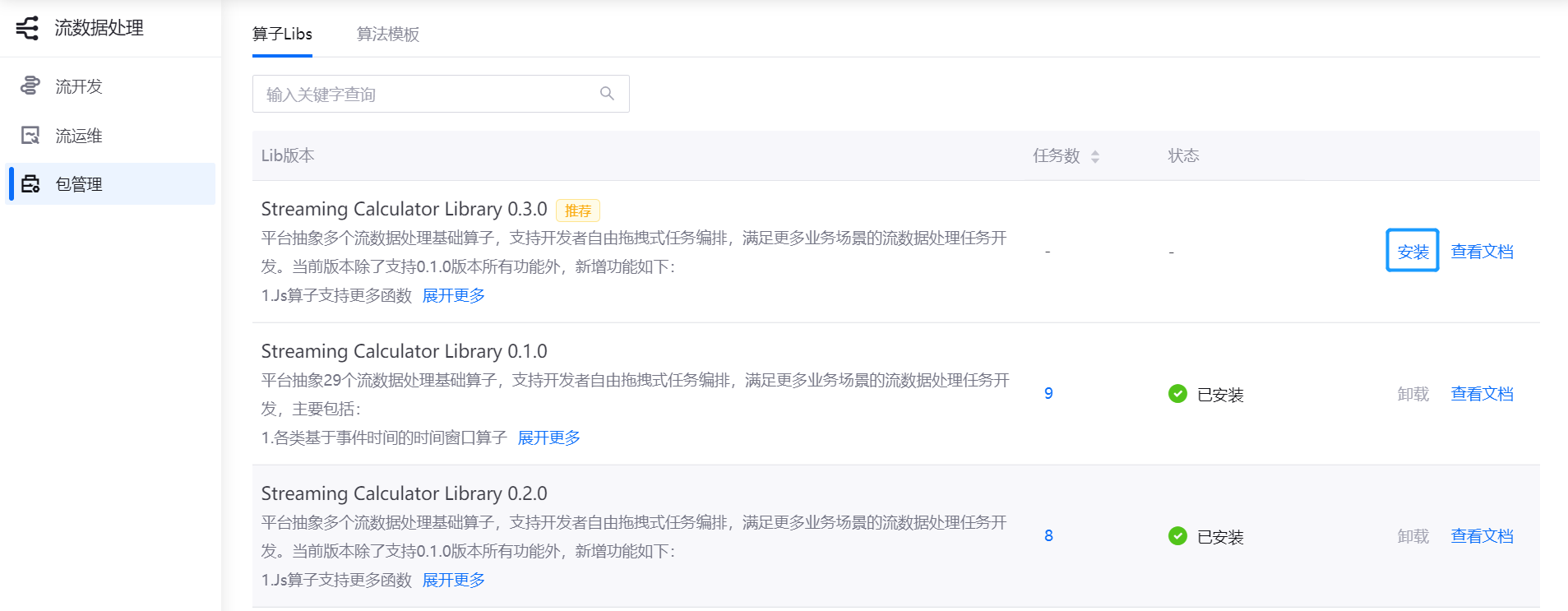Switch to the 算法模板 tab
The width and height of the screenshot is (1568, 611).
tap(388, 35)
